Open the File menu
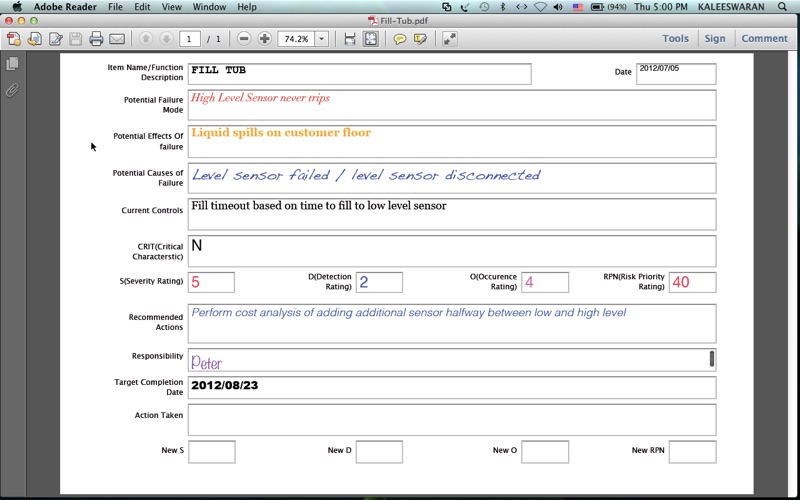The width and height of the screenshot is (800, 500). (x=115, y=7)
